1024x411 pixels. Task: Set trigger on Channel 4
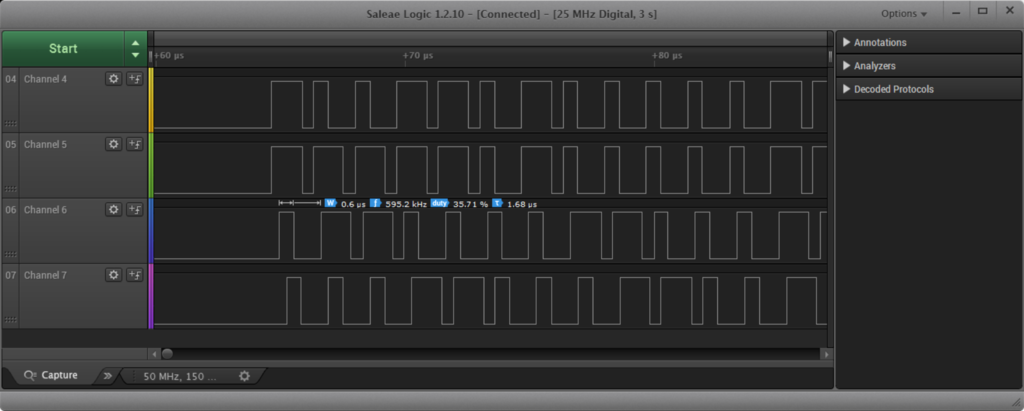click(134, 78)
